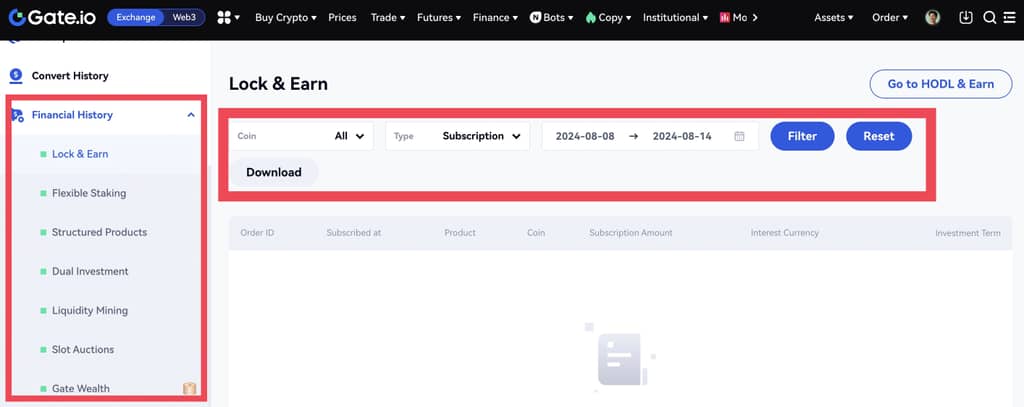This screenshot has height=407, width=1024.
Task: Collapse the Financial History section
Action: coord(191,115)
